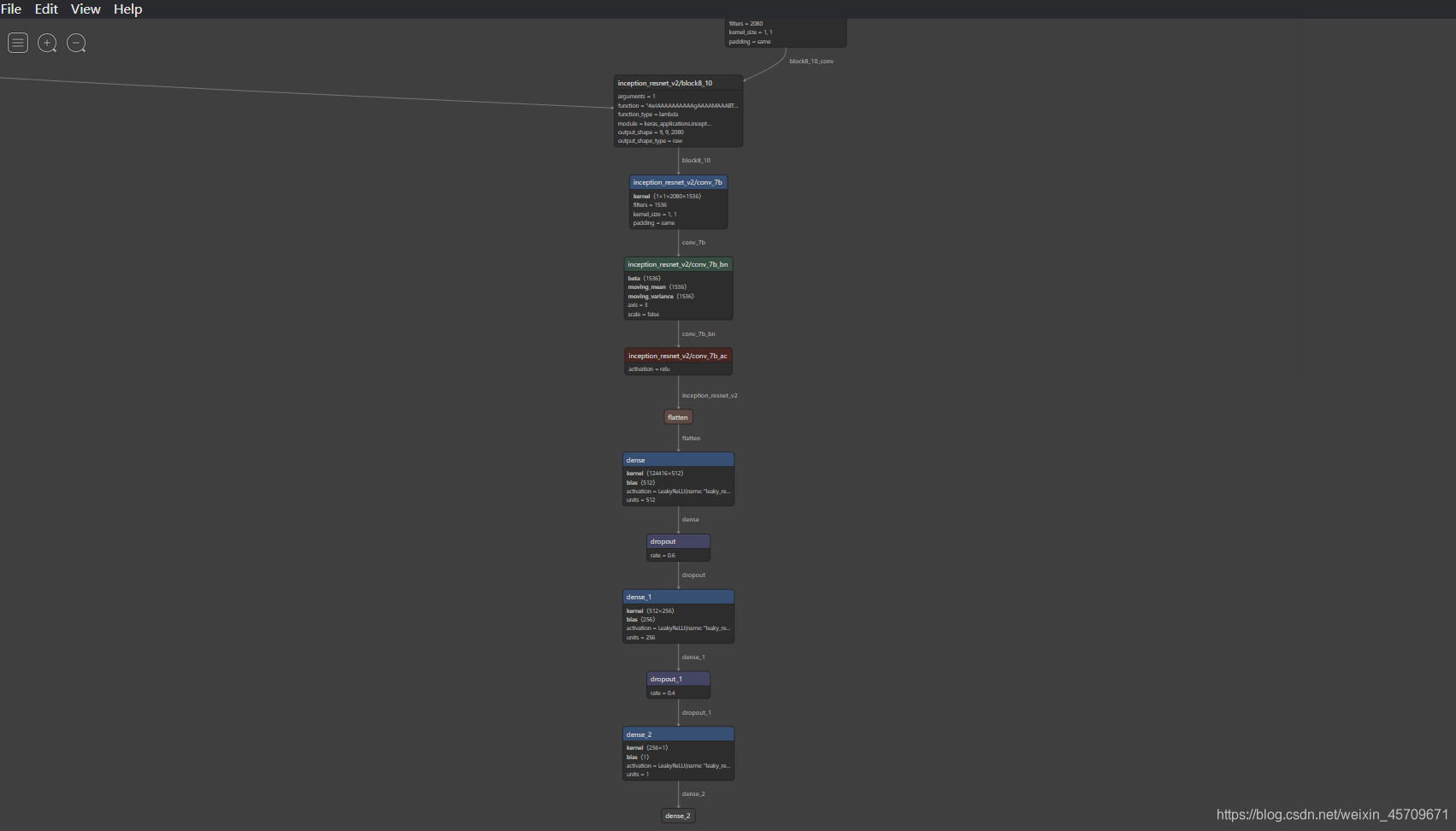The image size is (1456, 831).
Task: Open the View menu
Action: (x=85, y=9)
